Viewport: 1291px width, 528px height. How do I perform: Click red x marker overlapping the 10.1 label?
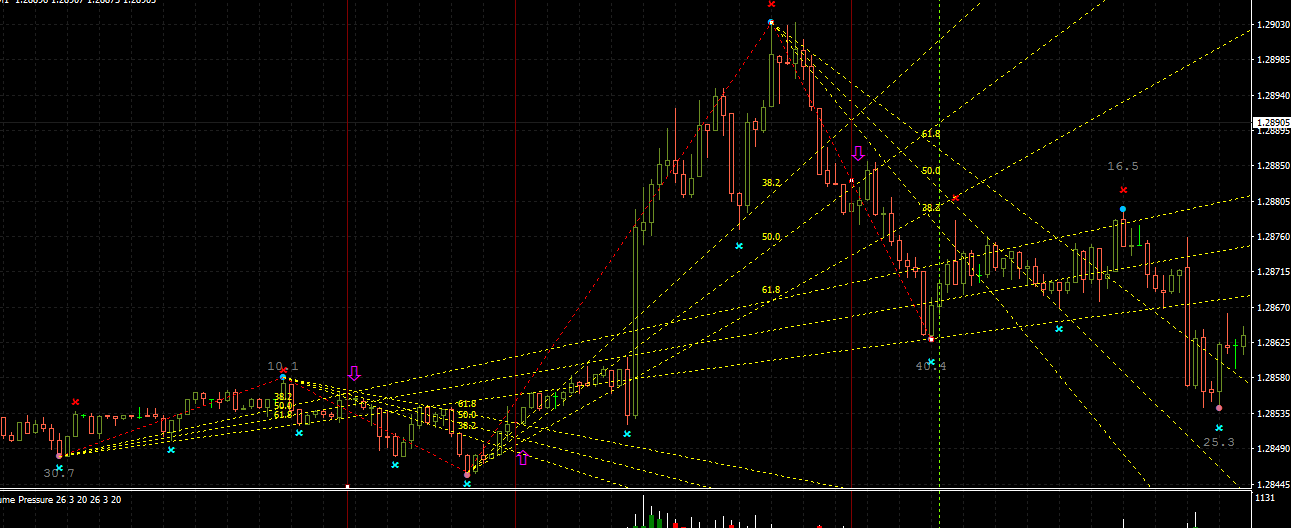tap(284, 370)
